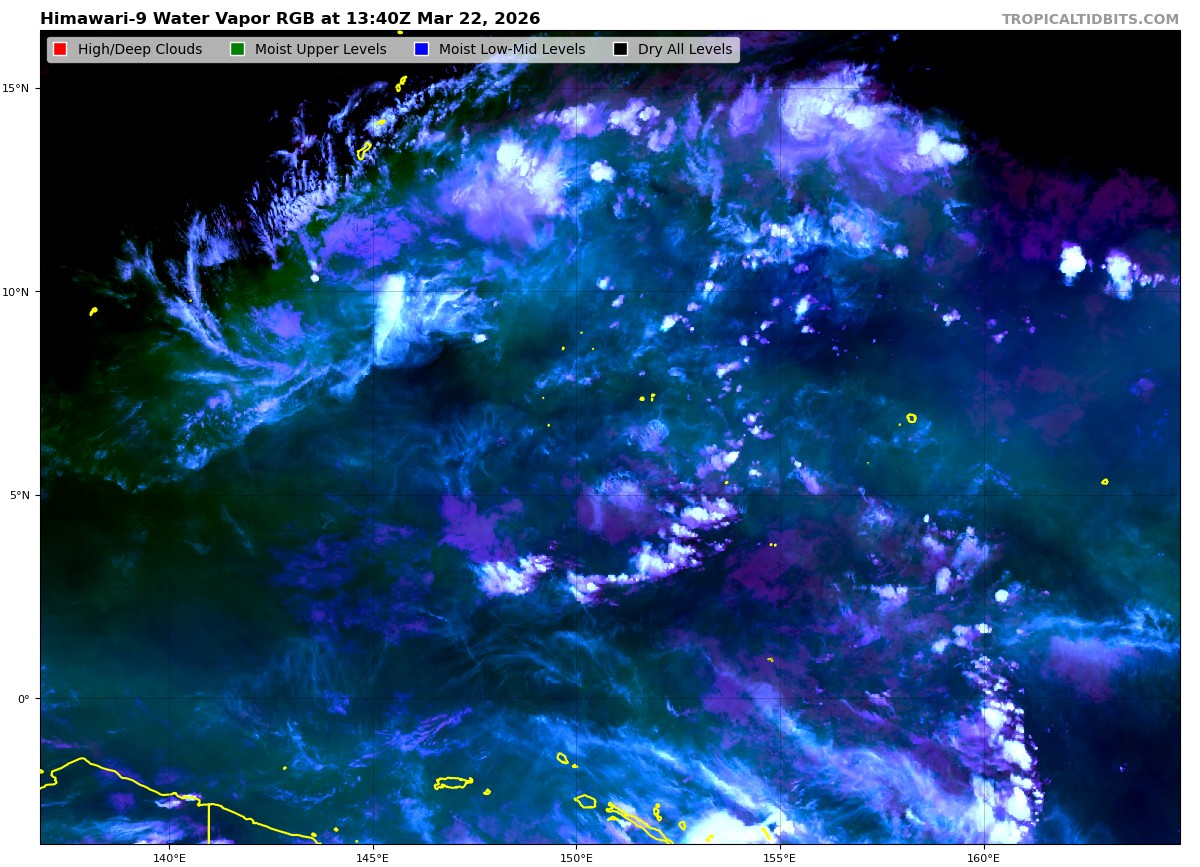Viewport: 1200px width, 867px height.
Task: Click the red High/Deep Clouds legend swatch
Action: (x=60, y=50)
